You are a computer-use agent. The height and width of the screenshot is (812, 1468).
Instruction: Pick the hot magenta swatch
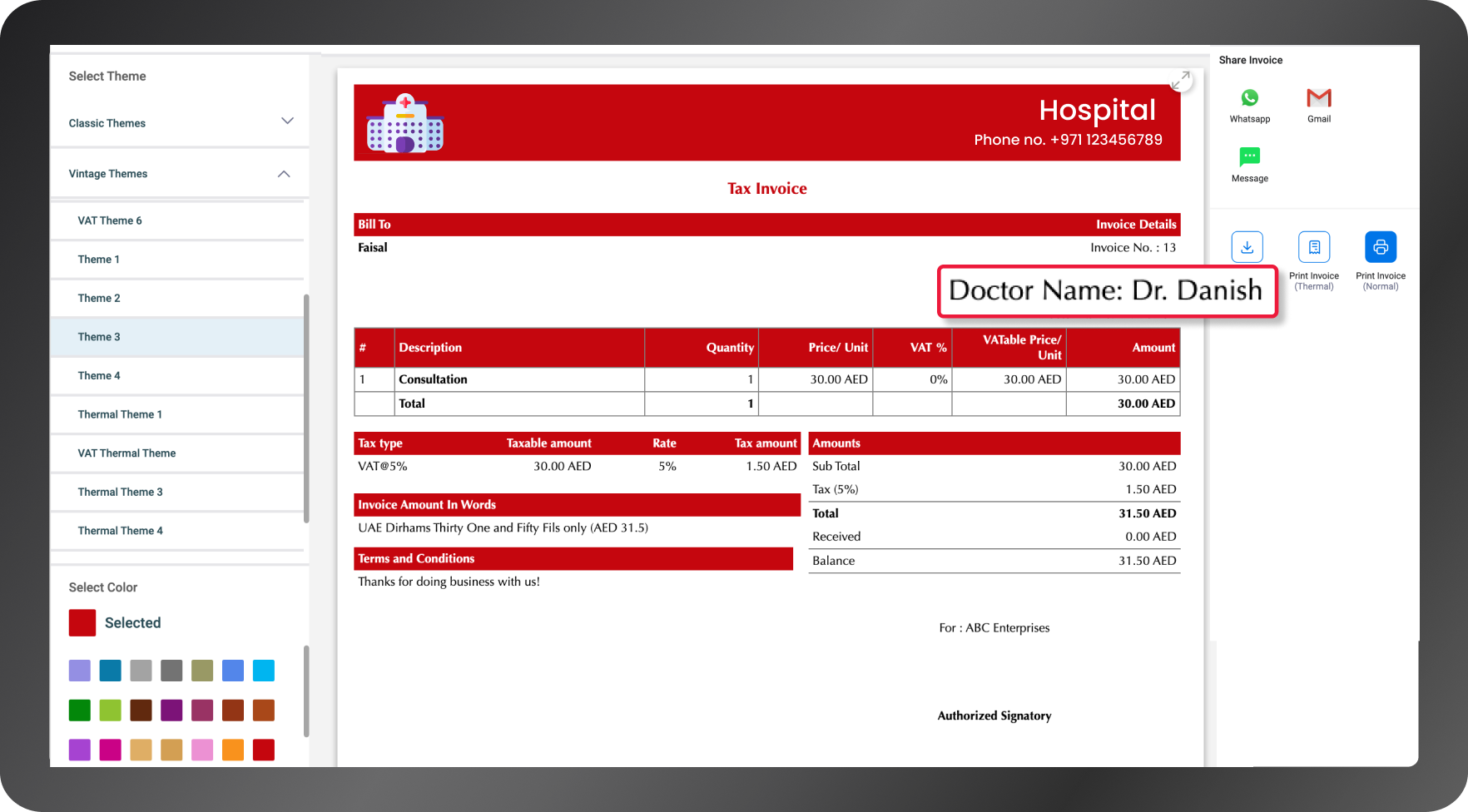click(110, 750)
